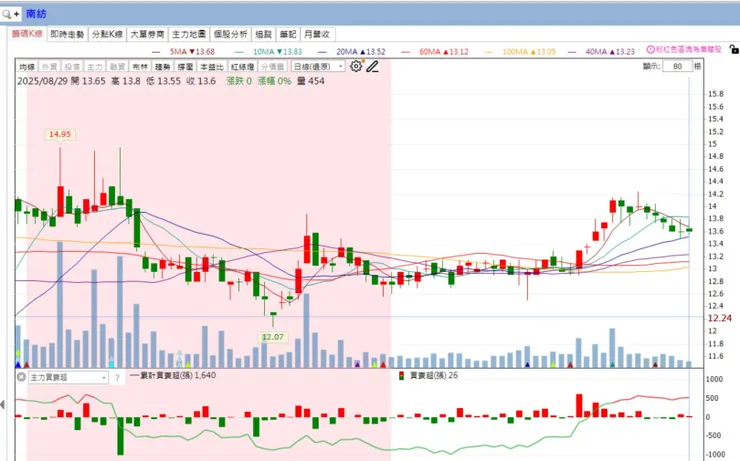The image size is (740, 461).
Task: Switch to the 月營收 tab
Action: point(318,34)
